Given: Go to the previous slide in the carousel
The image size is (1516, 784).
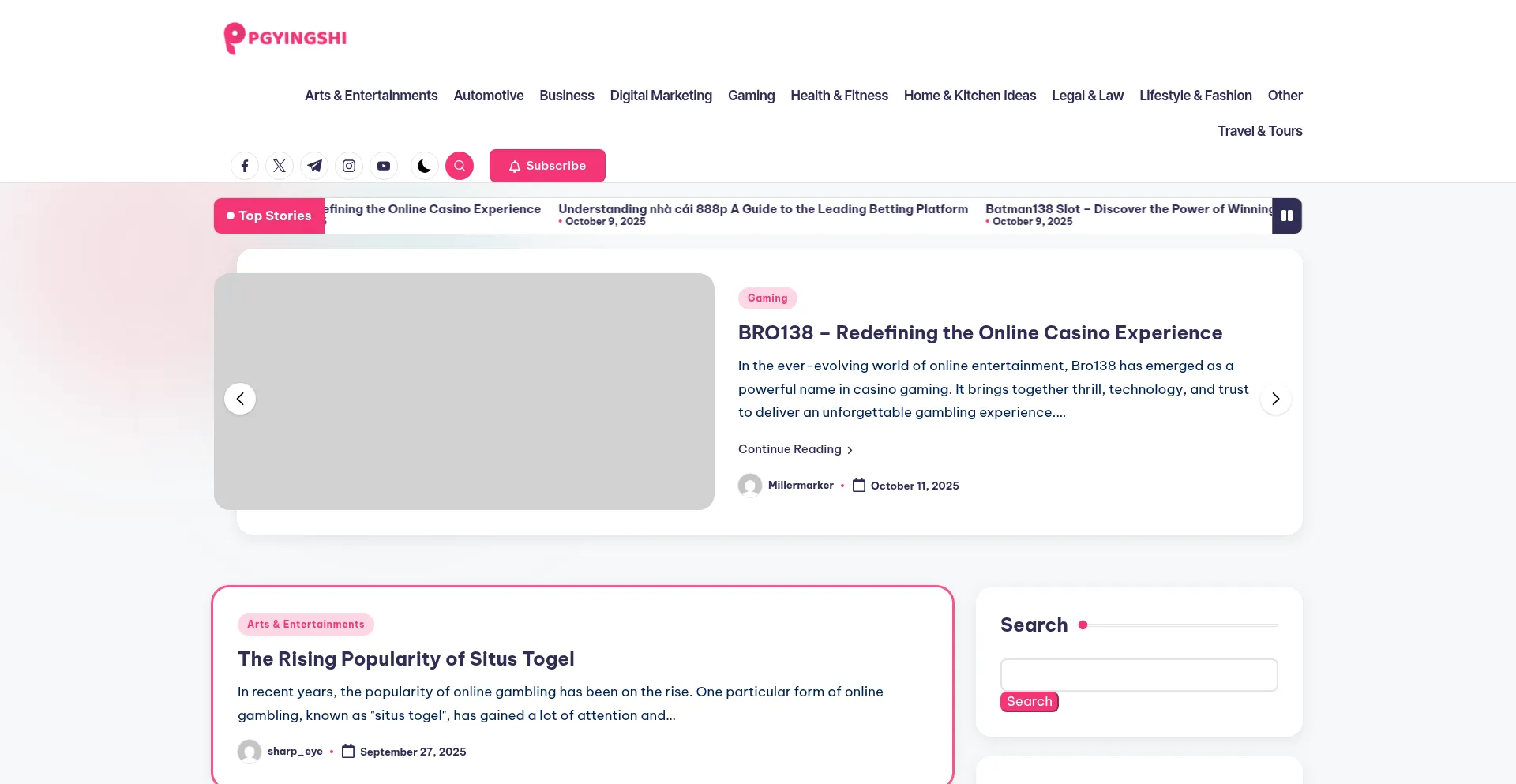Looking at the screenshot, I should [x=240, y=399].
